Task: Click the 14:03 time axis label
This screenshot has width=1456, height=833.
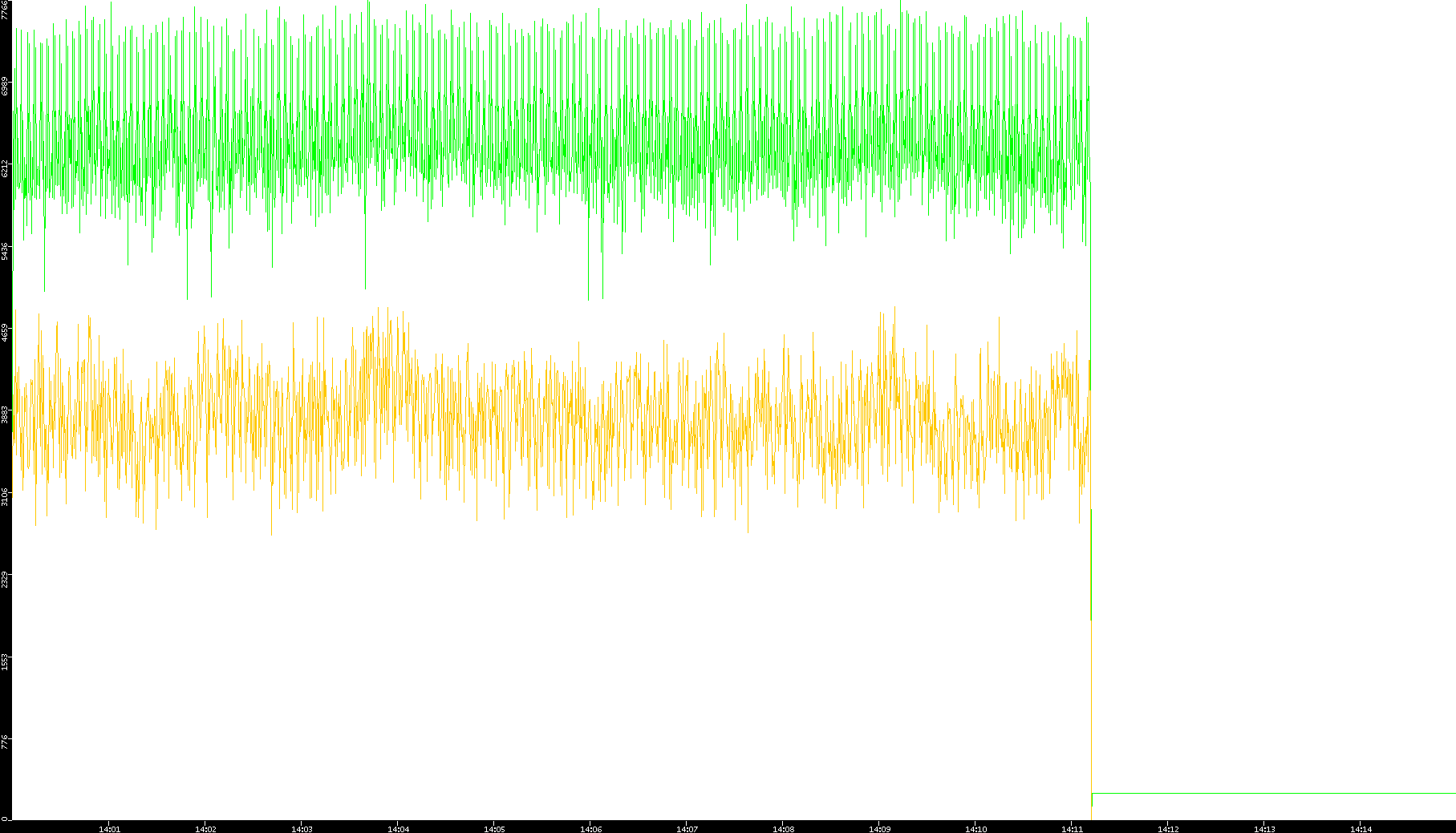Action: pyautogui.click(x=302, y=829)
